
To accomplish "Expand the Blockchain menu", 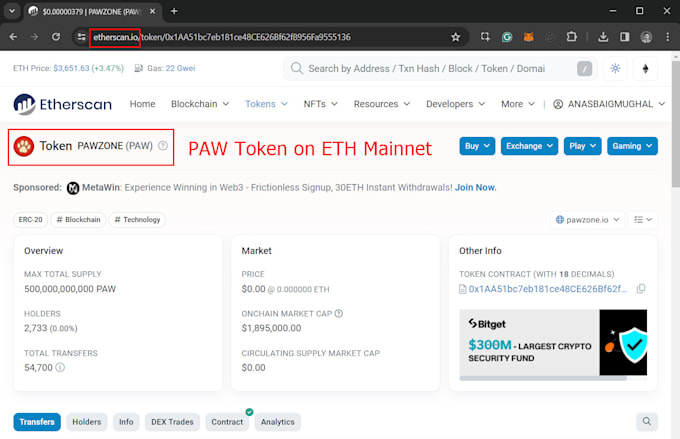I will (200, 104).
